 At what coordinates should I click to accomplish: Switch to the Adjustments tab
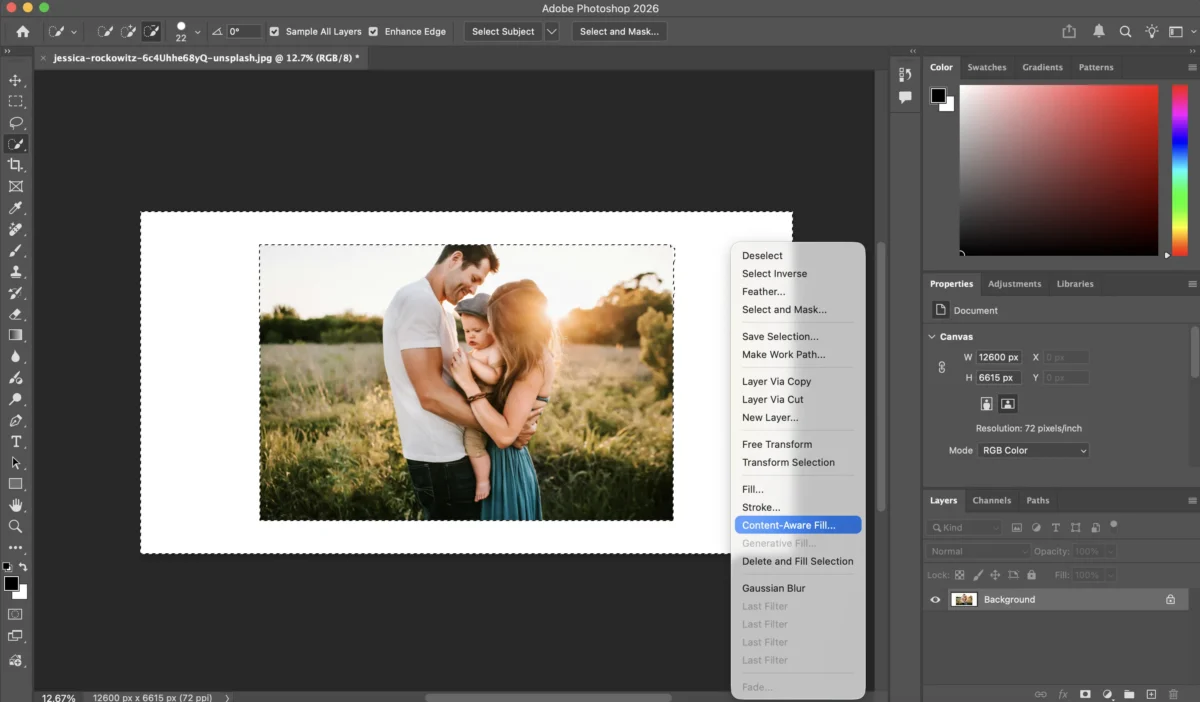[x=1014, y=284]
